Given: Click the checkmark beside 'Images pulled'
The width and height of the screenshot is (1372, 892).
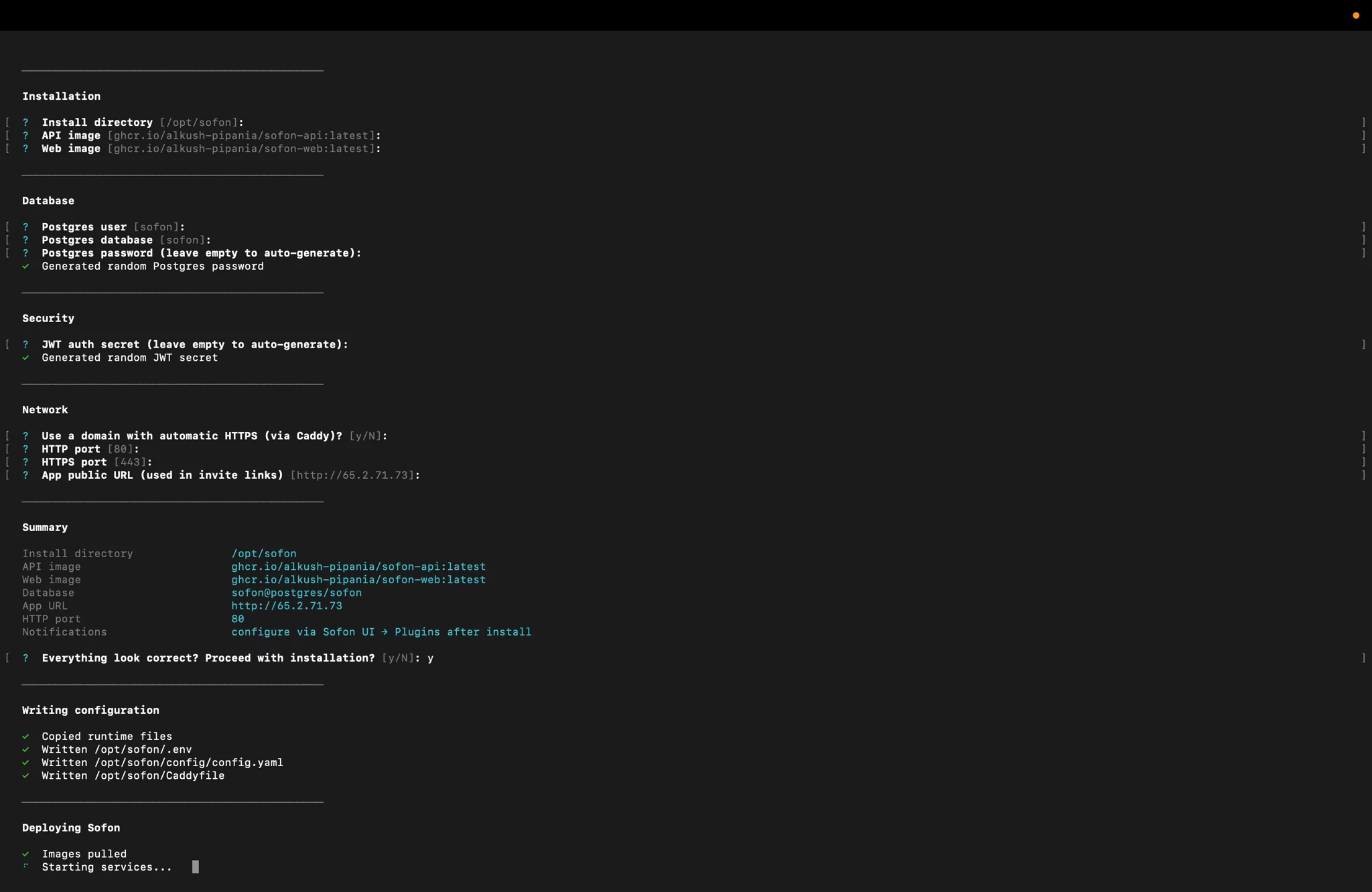Looking at the screenshot, I should coord(25,854).
